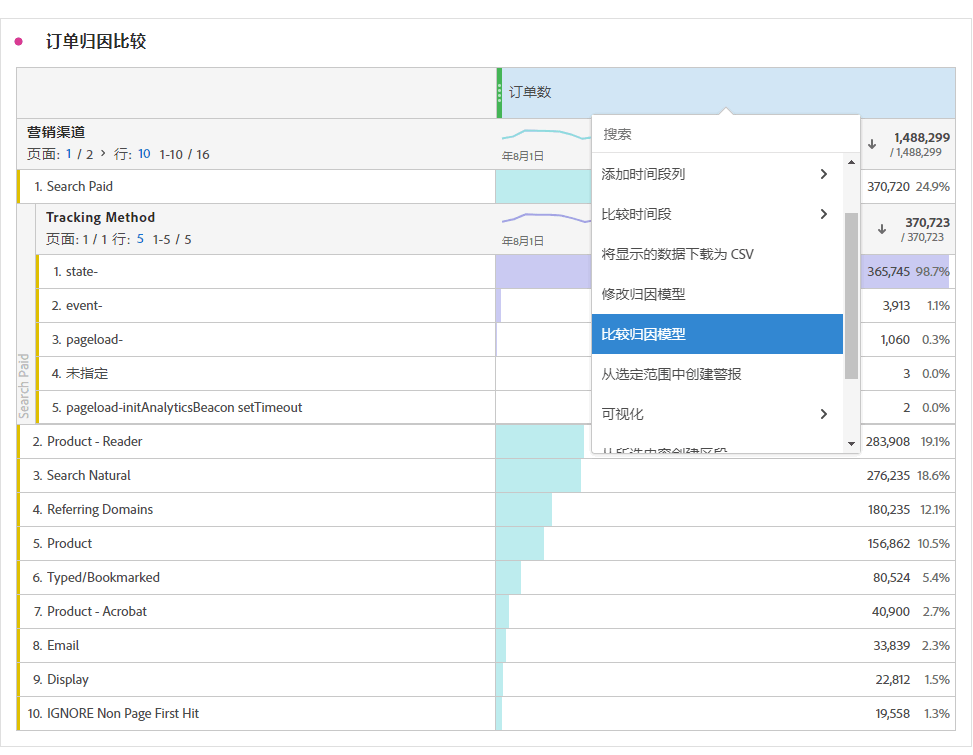The width and height of the screenshot is (973, 755).
Task: Select 将显示的数据下载为 CSV
Action: click(717, 254)
